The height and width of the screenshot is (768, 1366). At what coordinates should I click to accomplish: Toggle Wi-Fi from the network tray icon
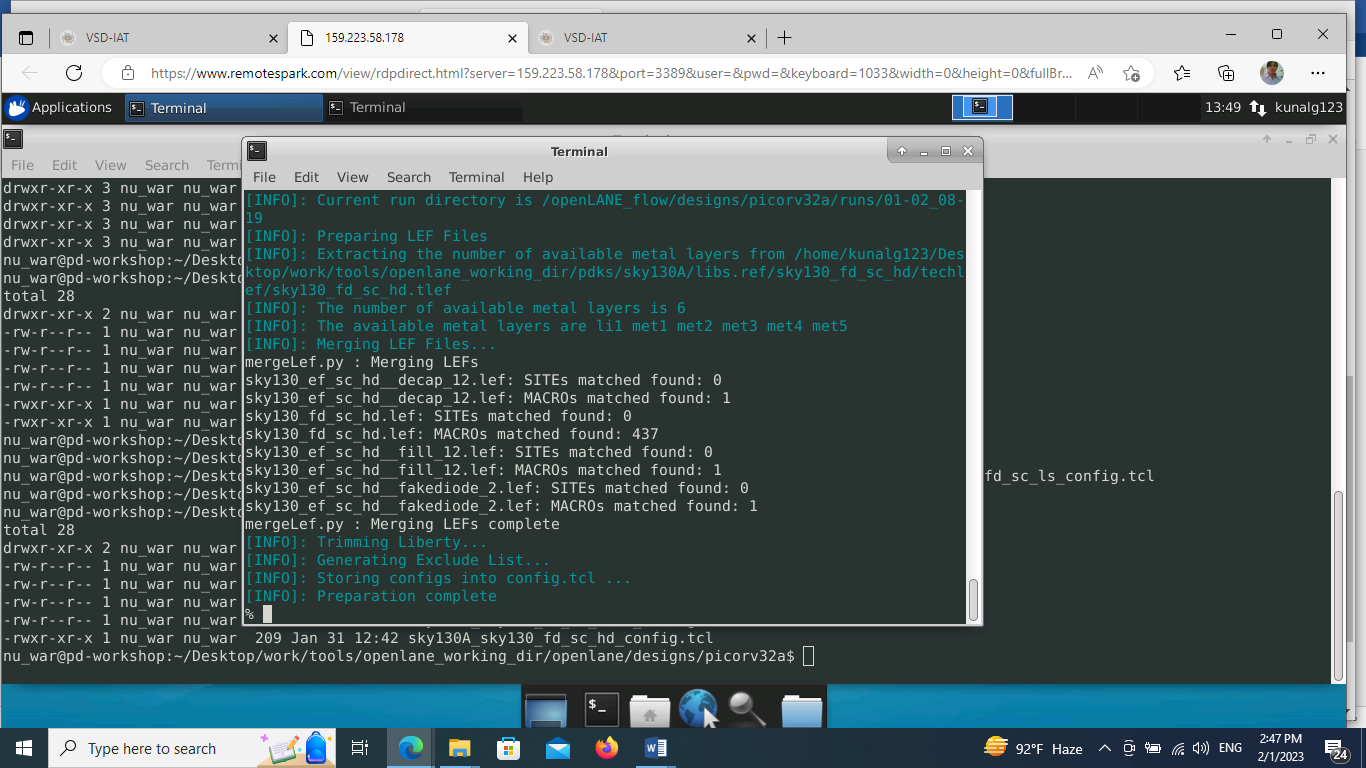click(1178, 748)
